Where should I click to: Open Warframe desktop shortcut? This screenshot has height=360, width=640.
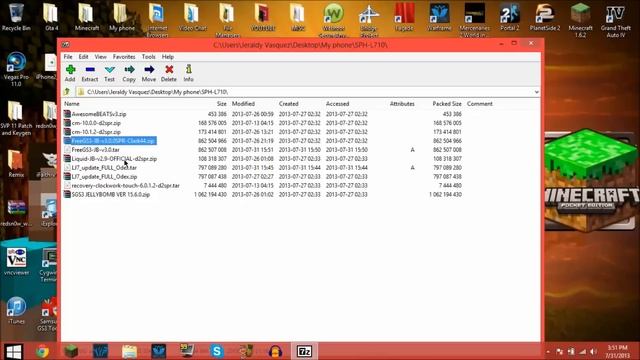[439, 17]
